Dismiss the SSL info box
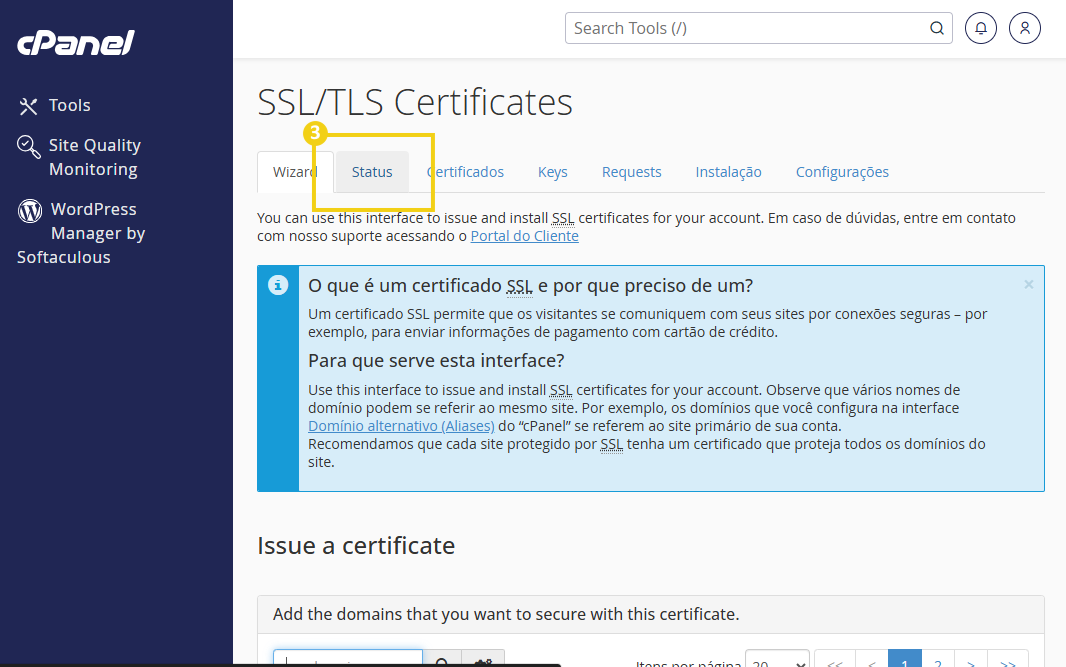 1029,284
